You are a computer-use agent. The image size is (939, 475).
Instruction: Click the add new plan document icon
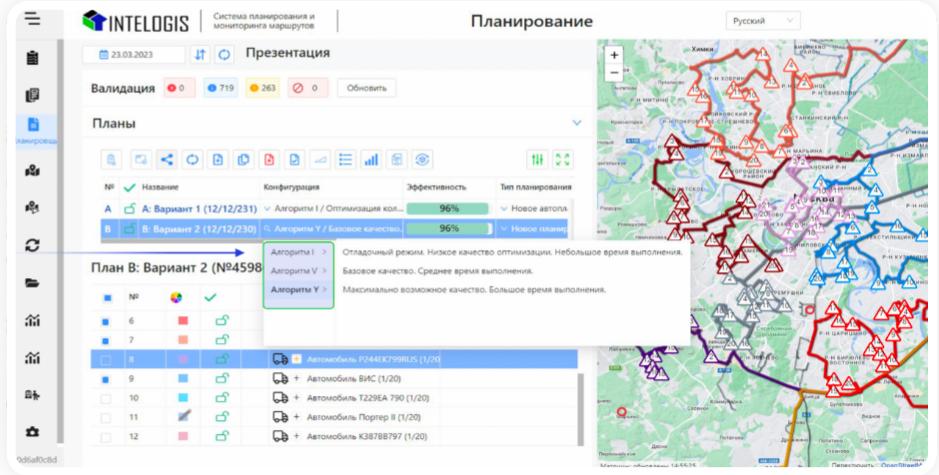click(x=218, y=159)
